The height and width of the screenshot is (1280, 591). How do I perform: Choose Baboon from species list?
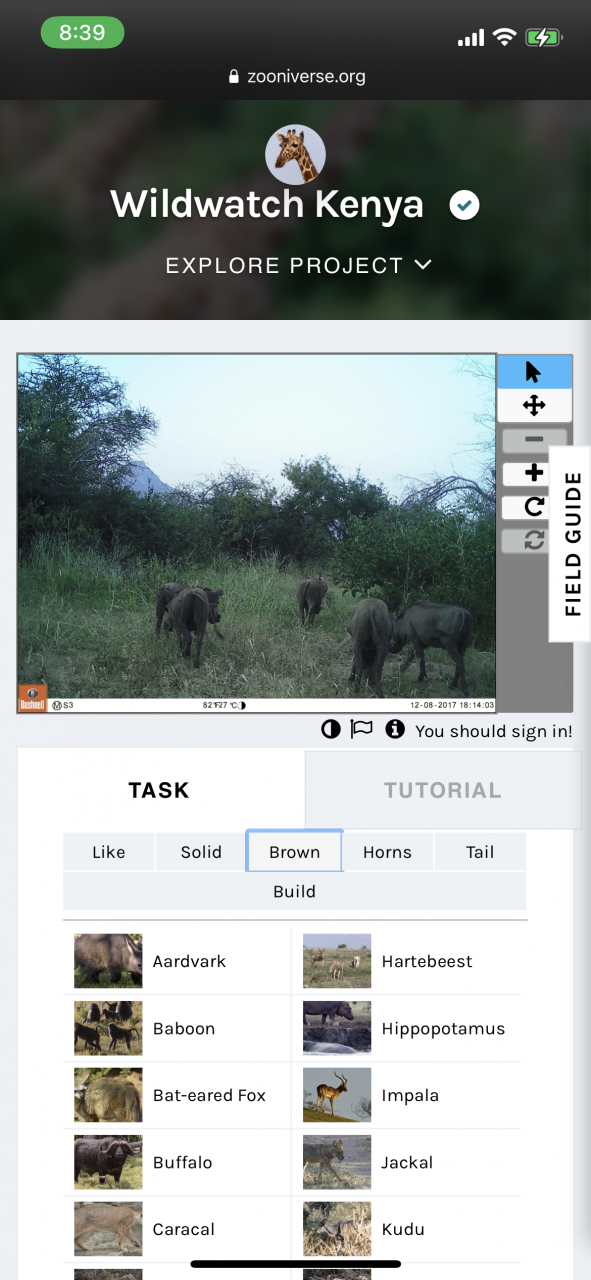click(178, 1028)
